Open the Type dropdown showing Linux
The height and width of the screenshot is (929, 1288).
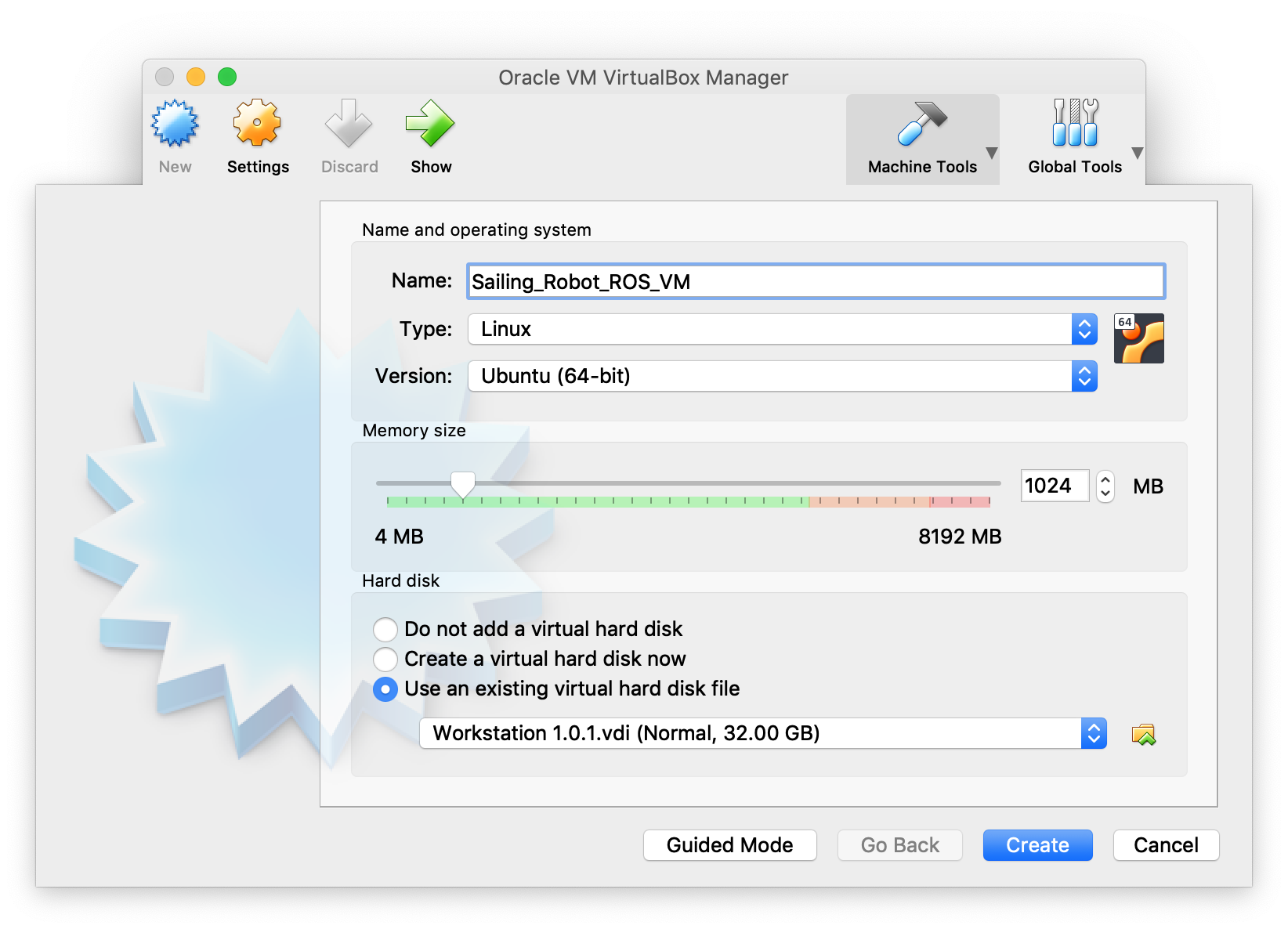783,329
